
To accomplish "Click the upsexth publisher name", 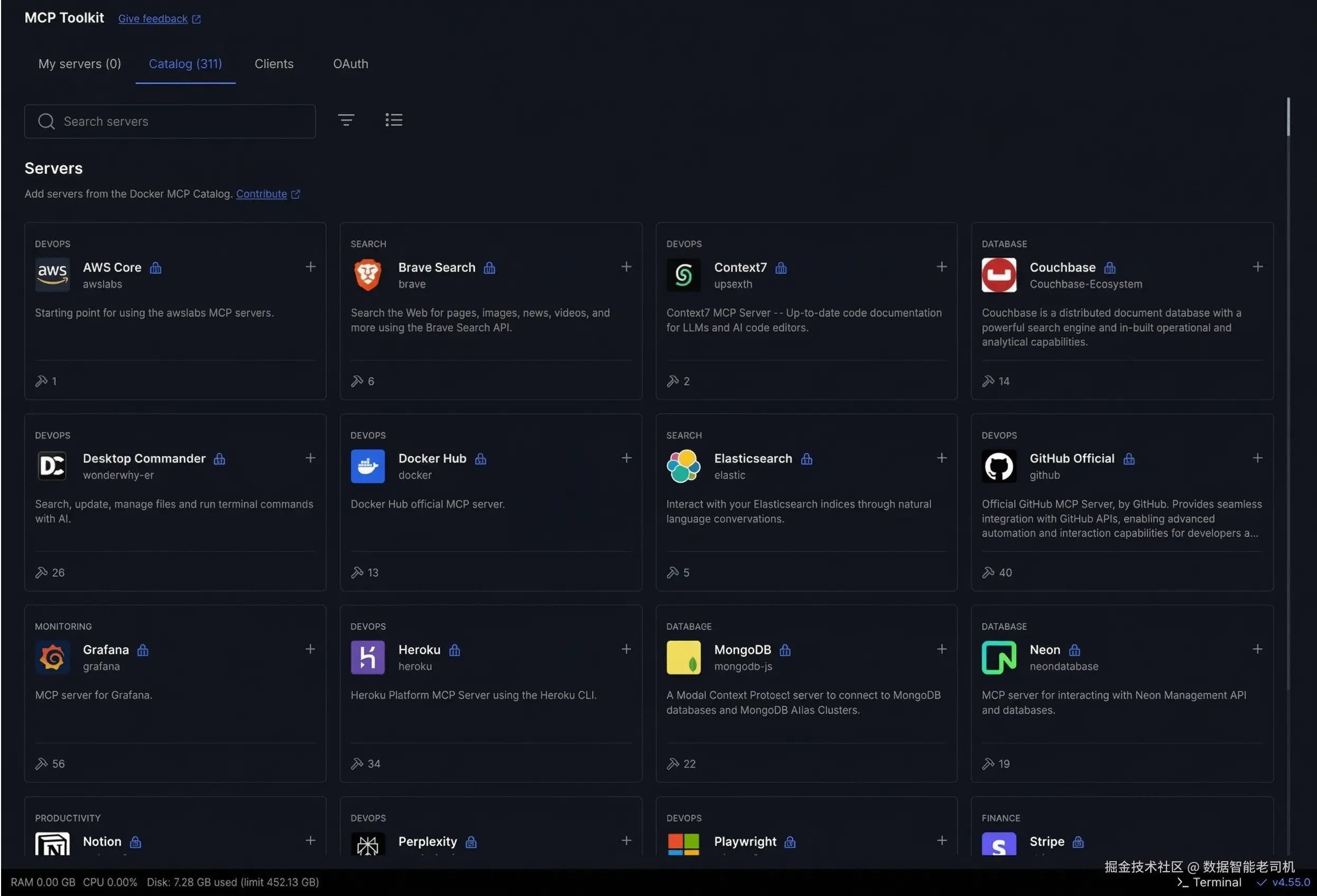I will pos(734,284).
